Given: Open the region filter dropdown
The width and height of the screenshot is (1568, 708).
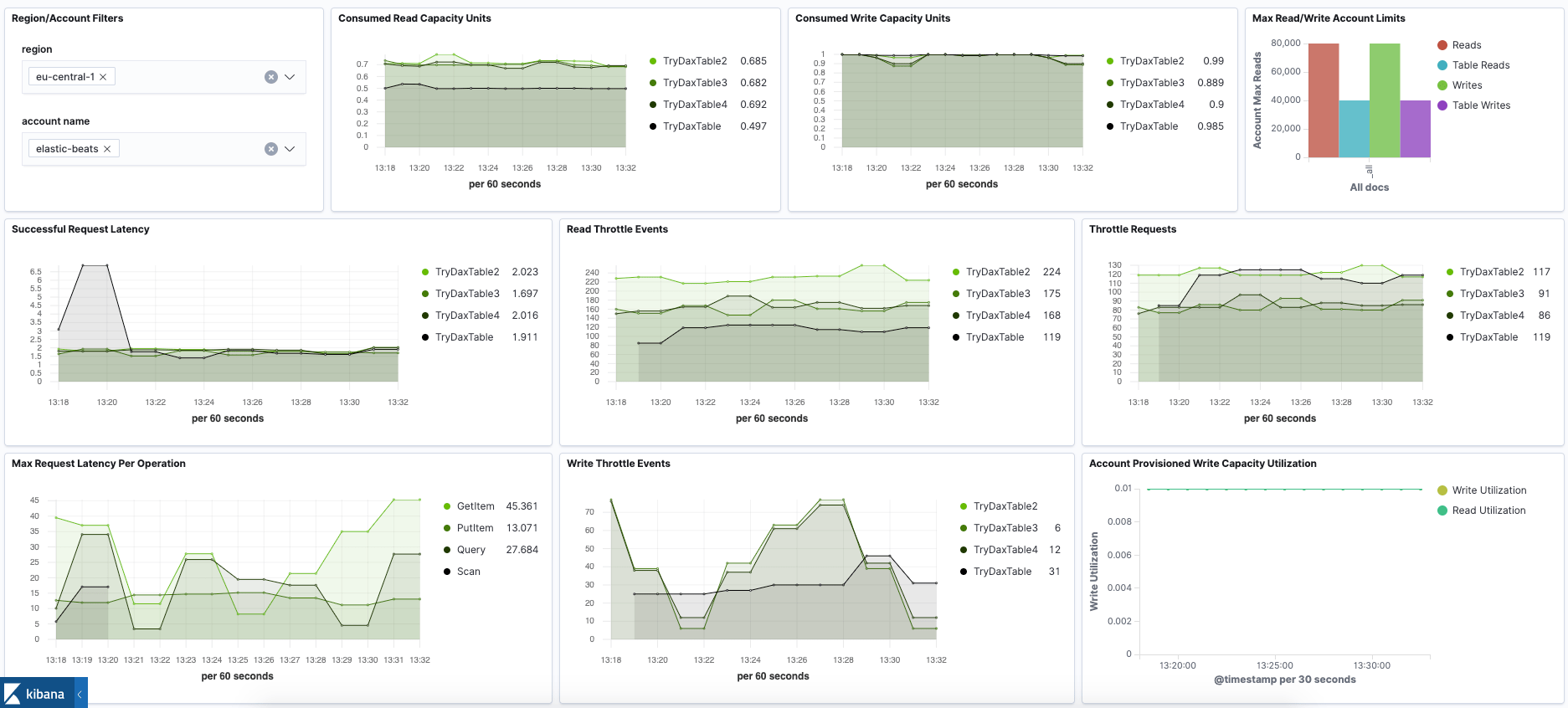Looking at the screenshot, I should click(x=290, y=77).
